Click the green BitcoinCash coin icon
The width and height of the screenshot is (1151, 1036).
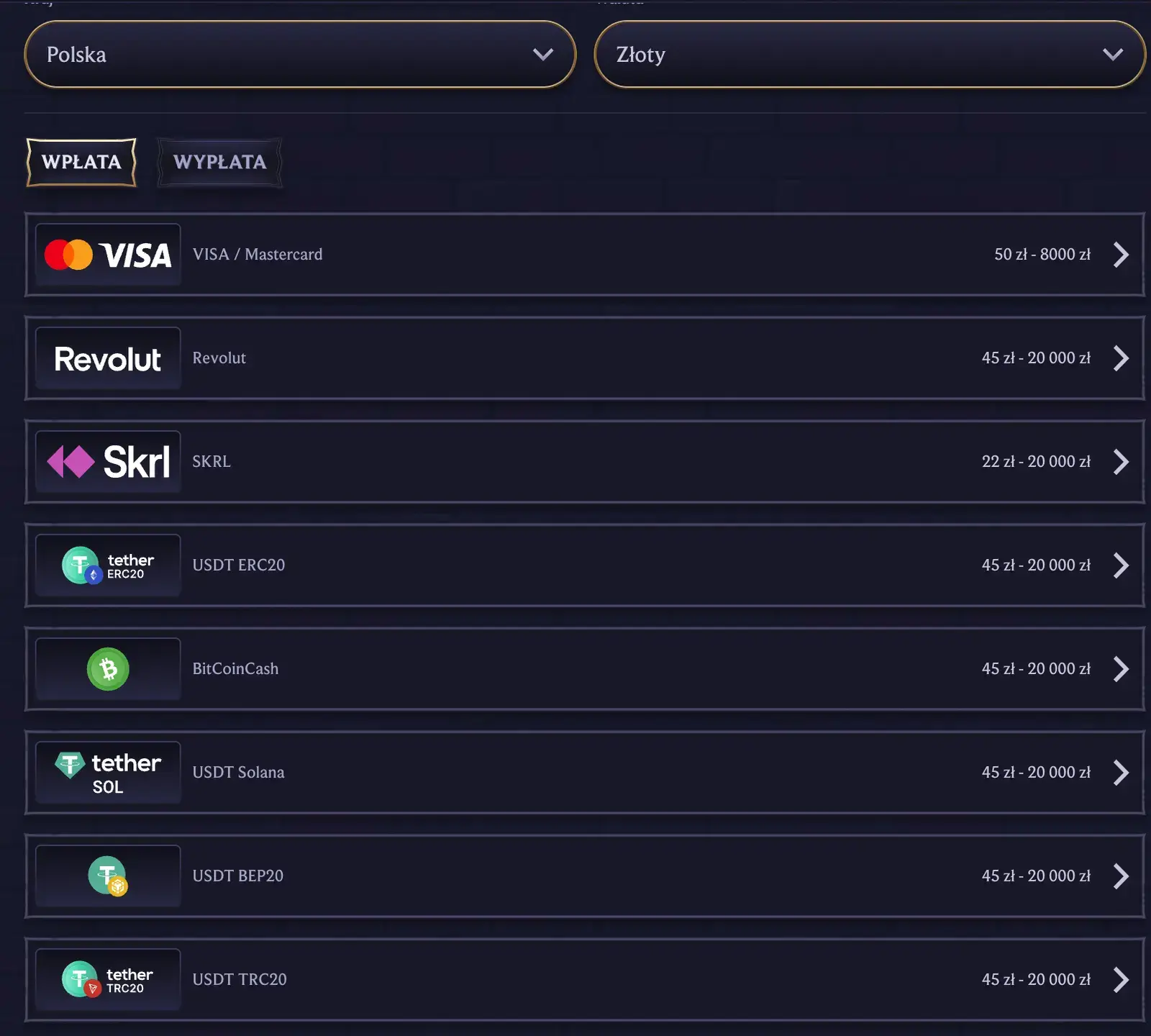pos(108,669)
